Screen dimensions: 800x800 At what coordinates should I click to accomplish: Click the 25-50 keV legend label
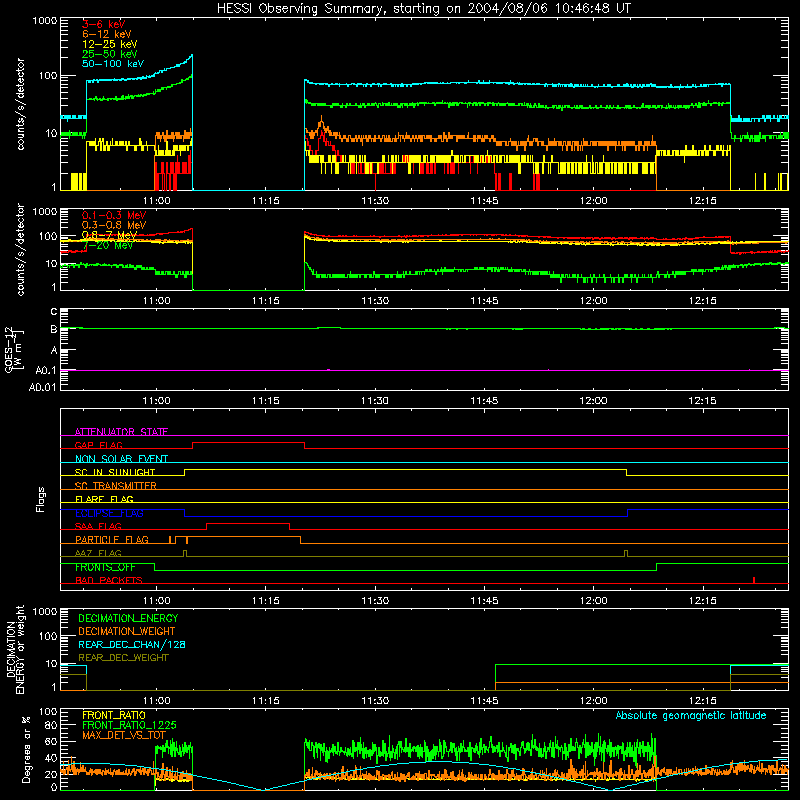point(110,54)
